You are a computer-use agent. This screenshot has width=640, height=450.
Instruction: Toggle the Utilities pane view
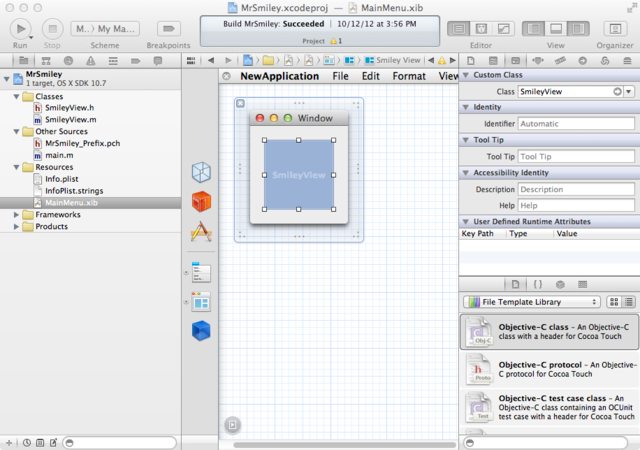(x=578, y=29)
